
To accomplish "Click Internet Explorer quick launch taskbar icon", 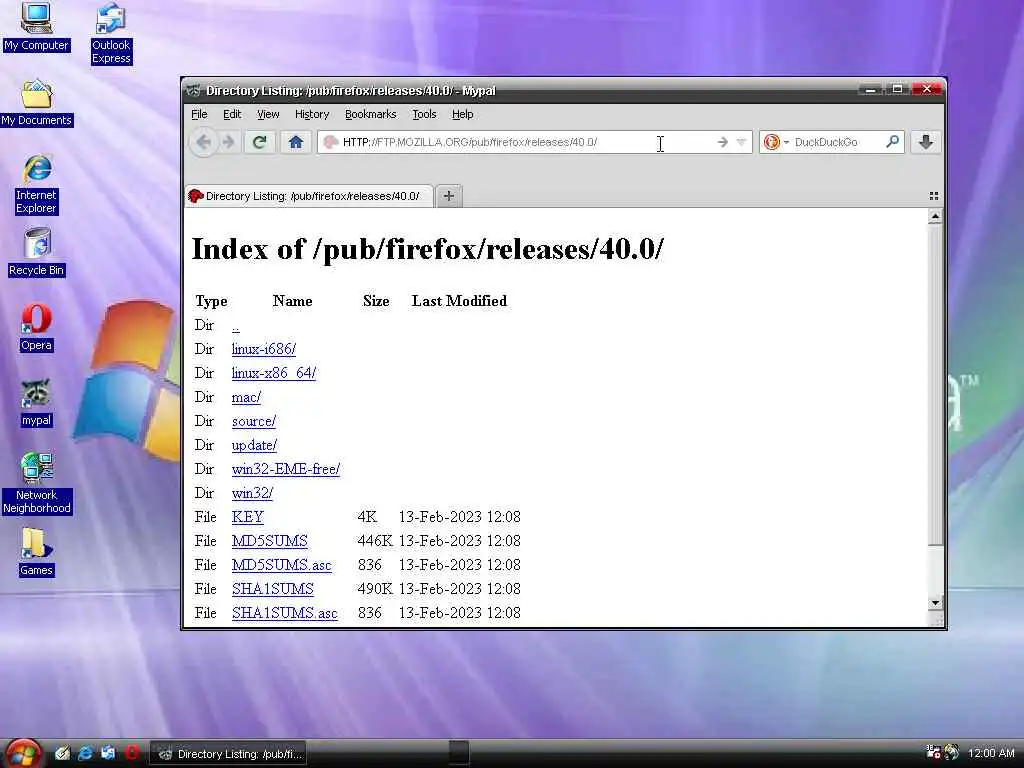I will pyautogui.click(x=86, y=753).
